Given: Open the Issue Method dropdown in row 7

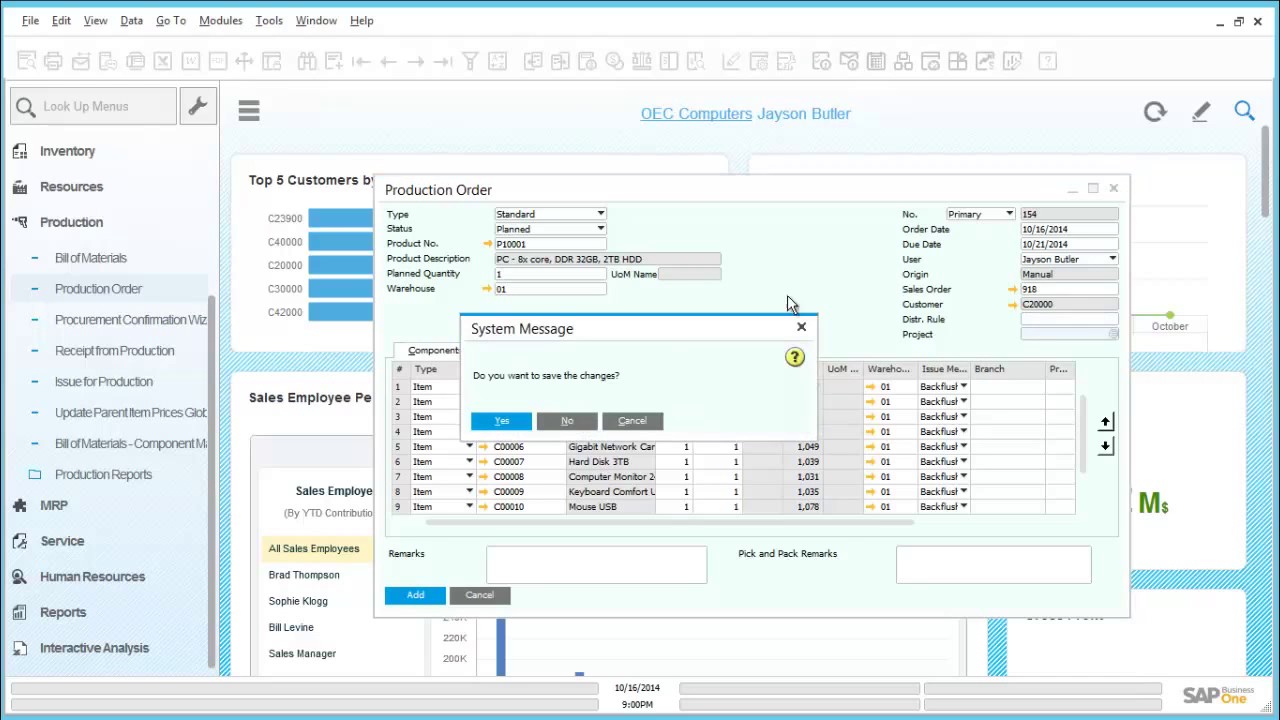Looking at the screenshot, I should pyautogui.click(x=963, y=476).
